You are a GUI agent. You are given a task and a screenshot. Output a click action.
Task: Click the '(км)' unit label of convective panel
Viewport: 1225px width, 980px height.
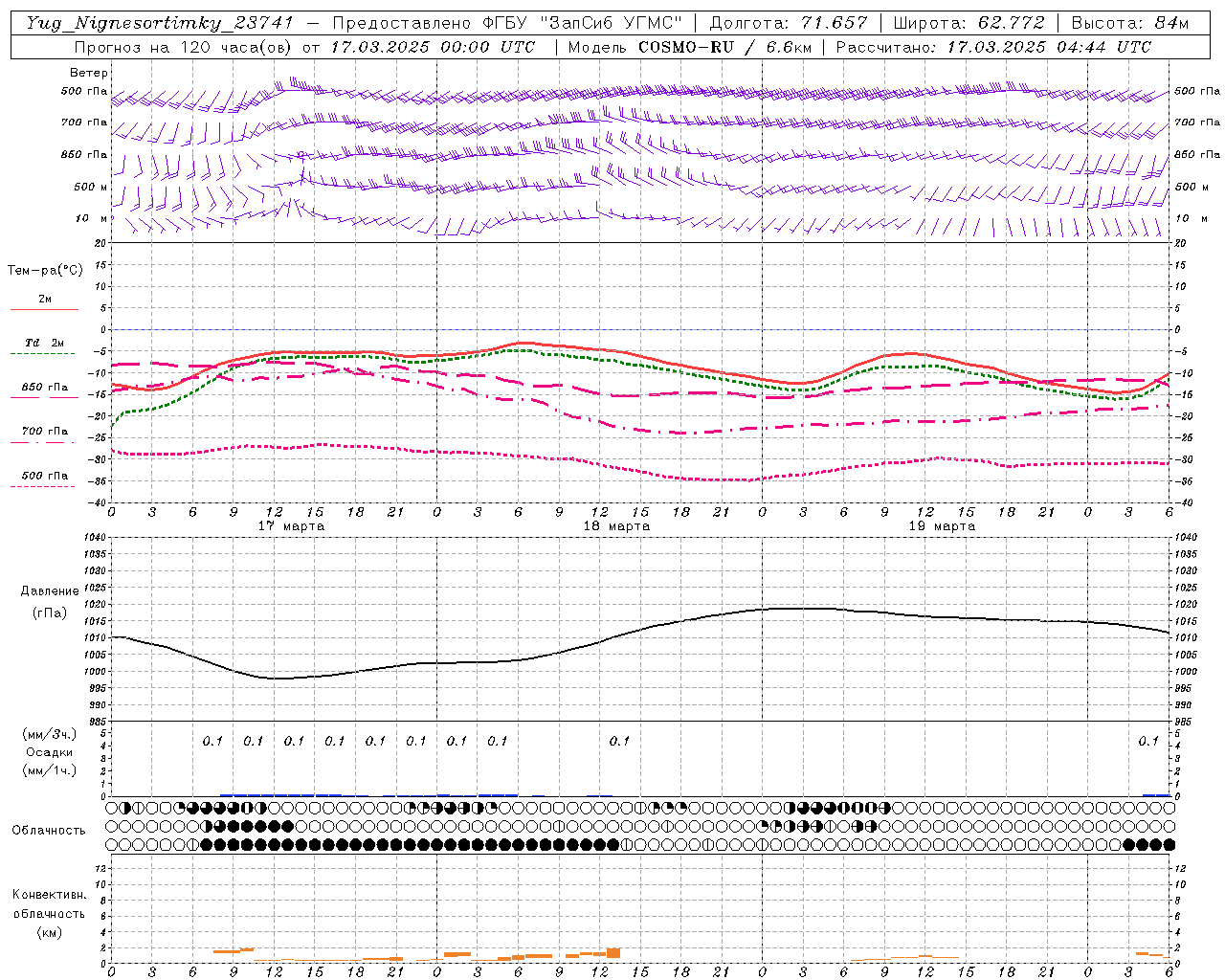click(x=49, y=932)
